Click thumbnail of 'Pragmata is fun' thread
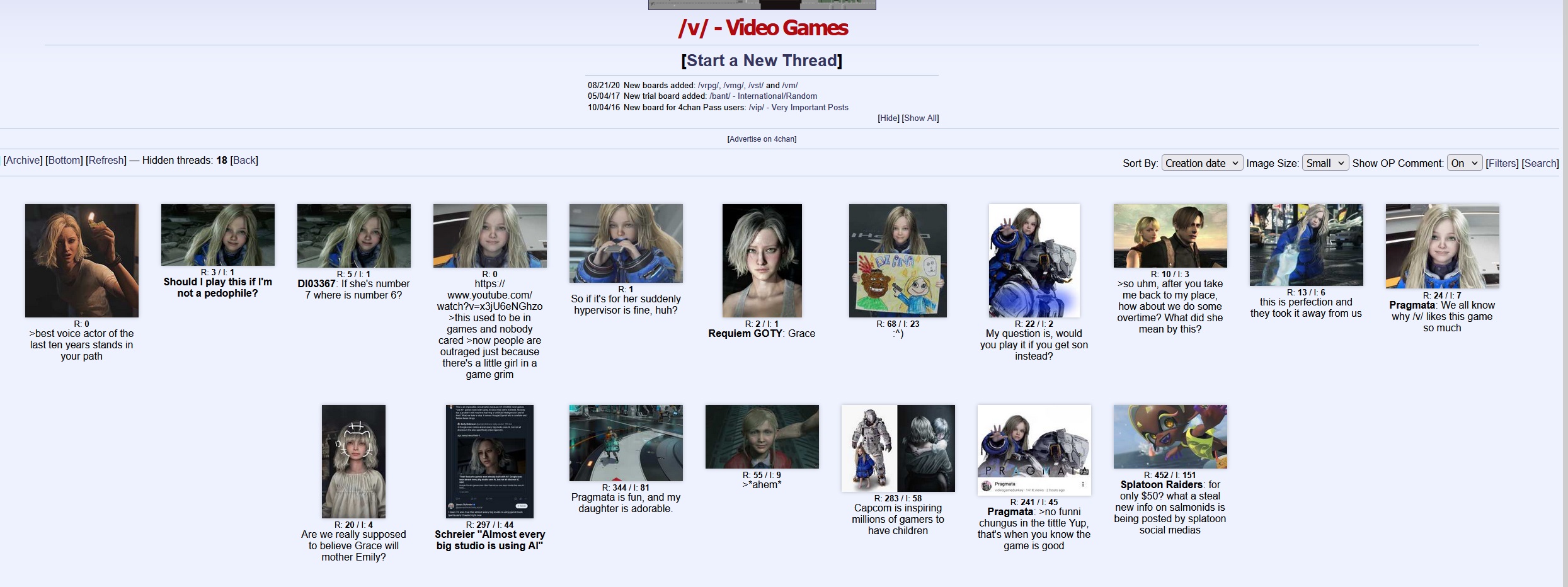Image resolution: width=1568 pixels, height=587 pixels. (626, 443)
